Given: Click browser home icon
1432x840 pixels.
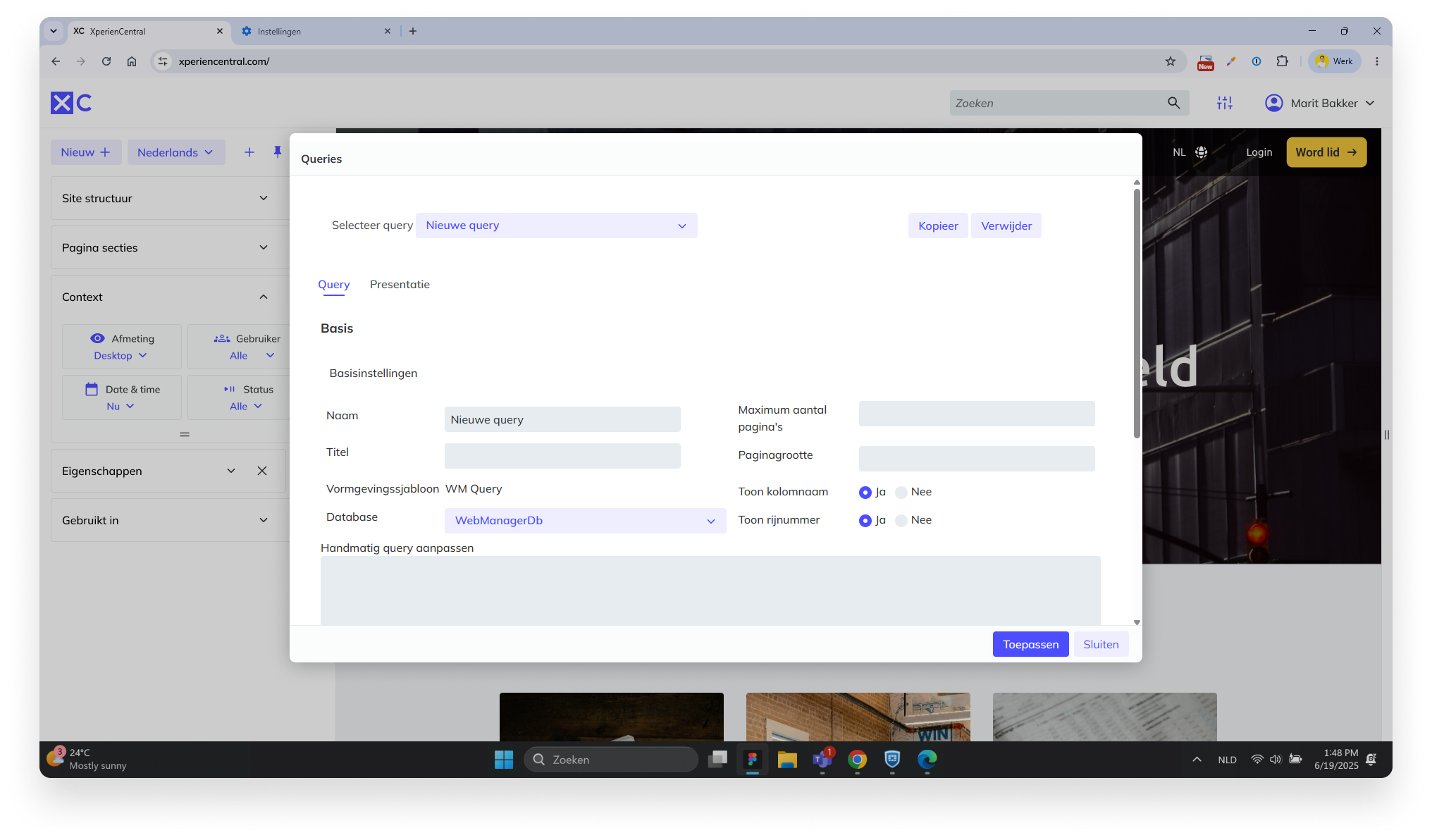Looking at the screenshot, I should pyautogui.click(x=132, y=61).
